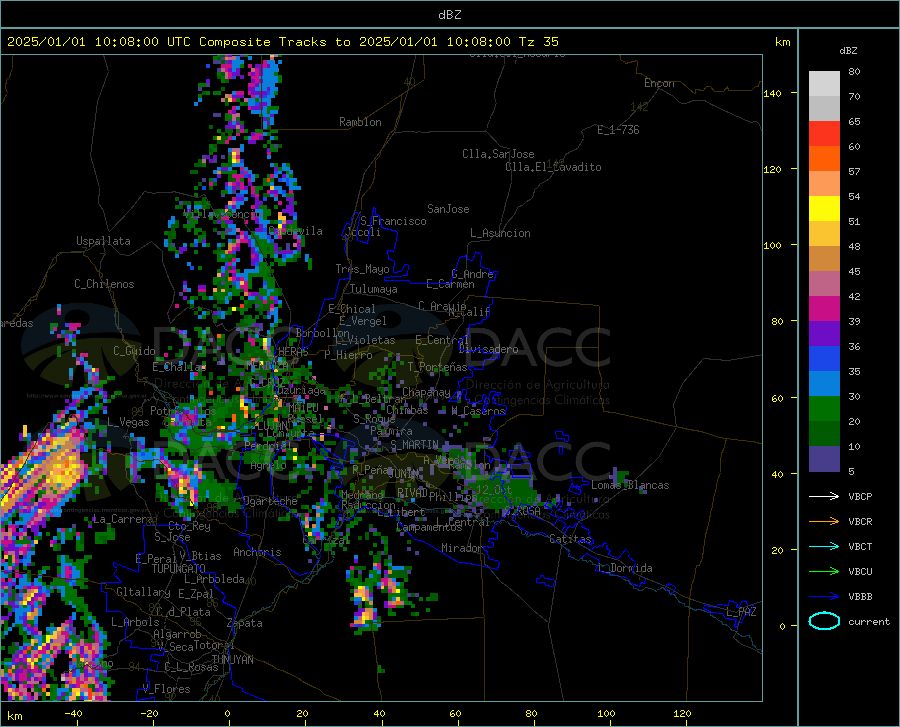Select the yellow 54 dBZ color swatch
Viewport: 900px width, 727px height.
(824, 209)
